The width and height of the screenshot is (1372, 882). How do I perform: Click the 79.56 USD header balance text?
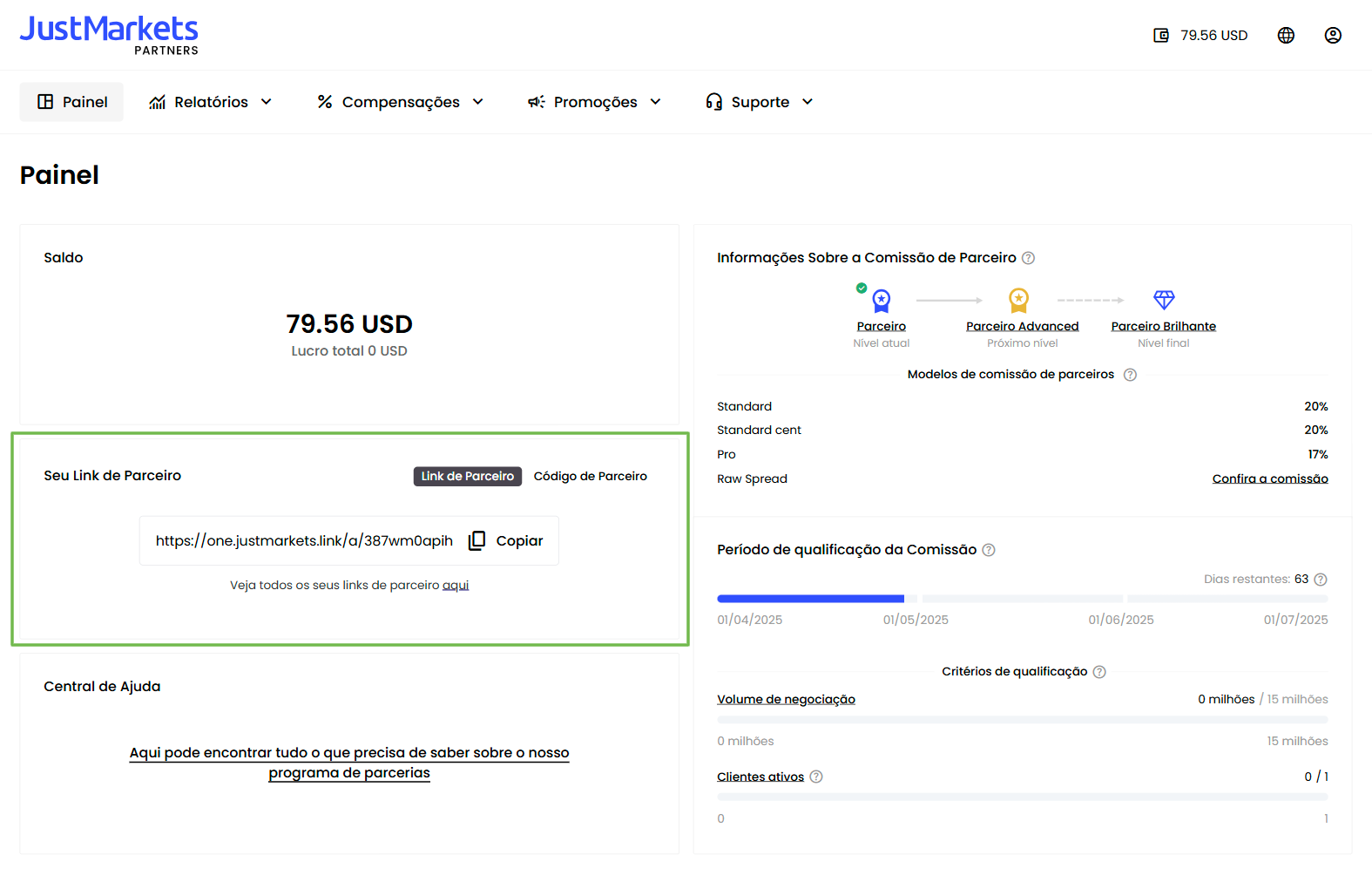coord(1213,36)
